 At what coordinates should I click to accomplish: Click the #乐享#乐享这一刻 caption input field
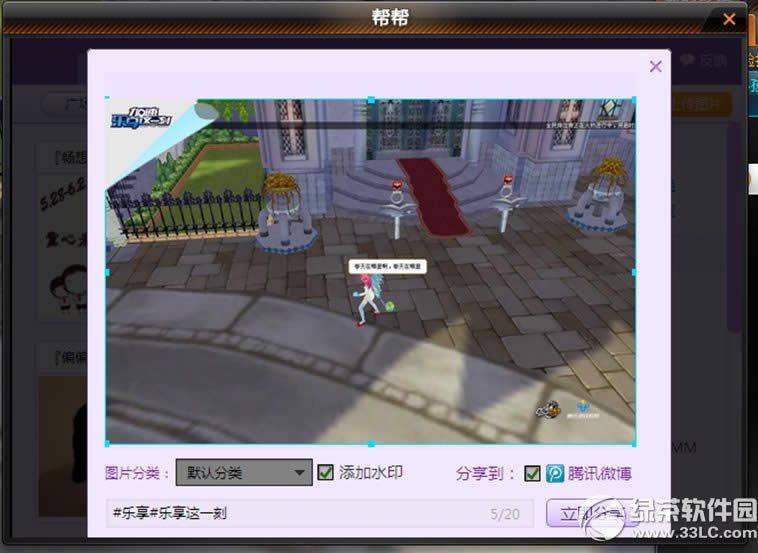click(320, 513)
